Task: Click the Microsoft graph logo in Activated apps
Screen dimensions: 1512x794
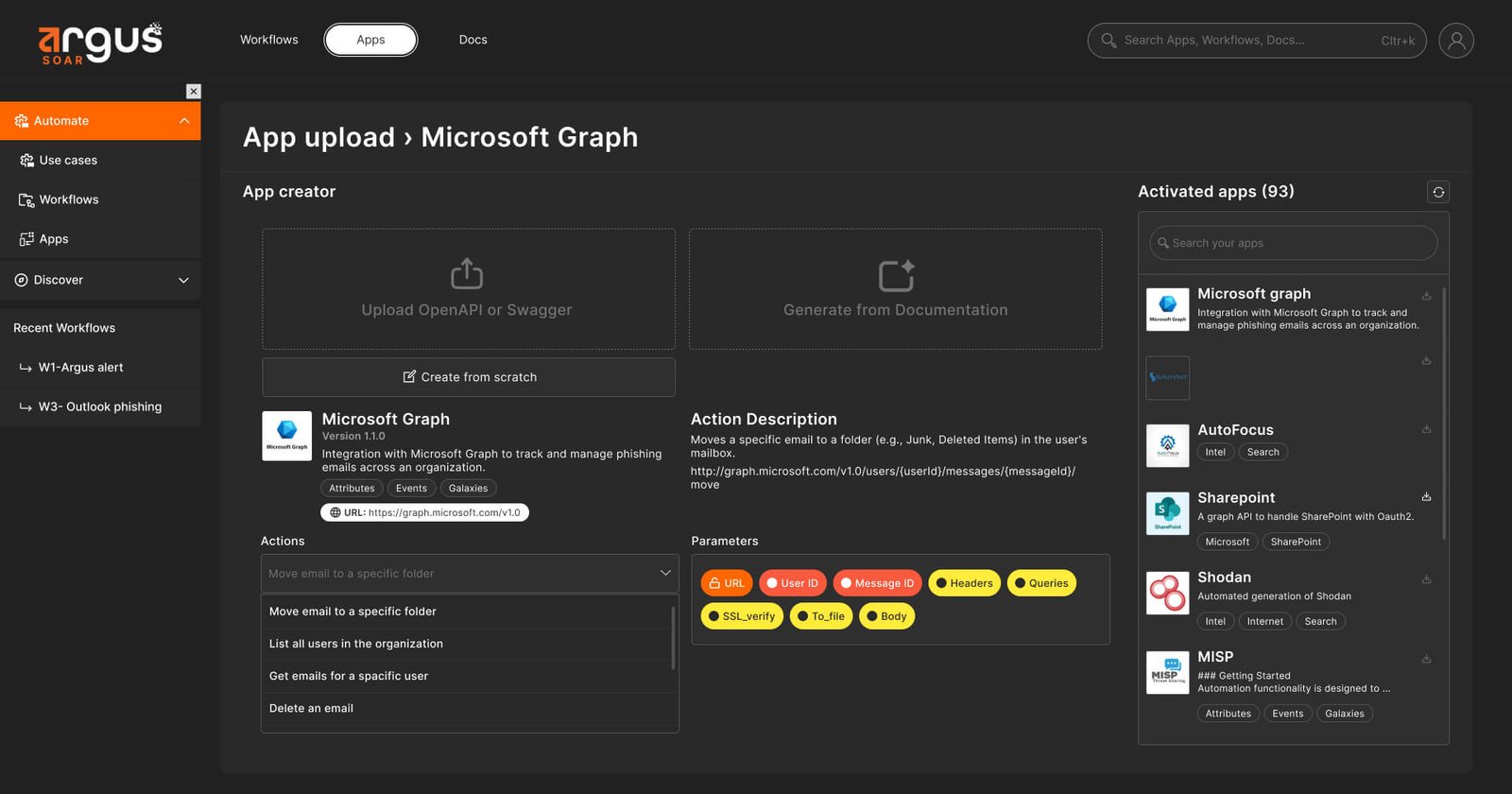Action: [x=1168, y=310]
